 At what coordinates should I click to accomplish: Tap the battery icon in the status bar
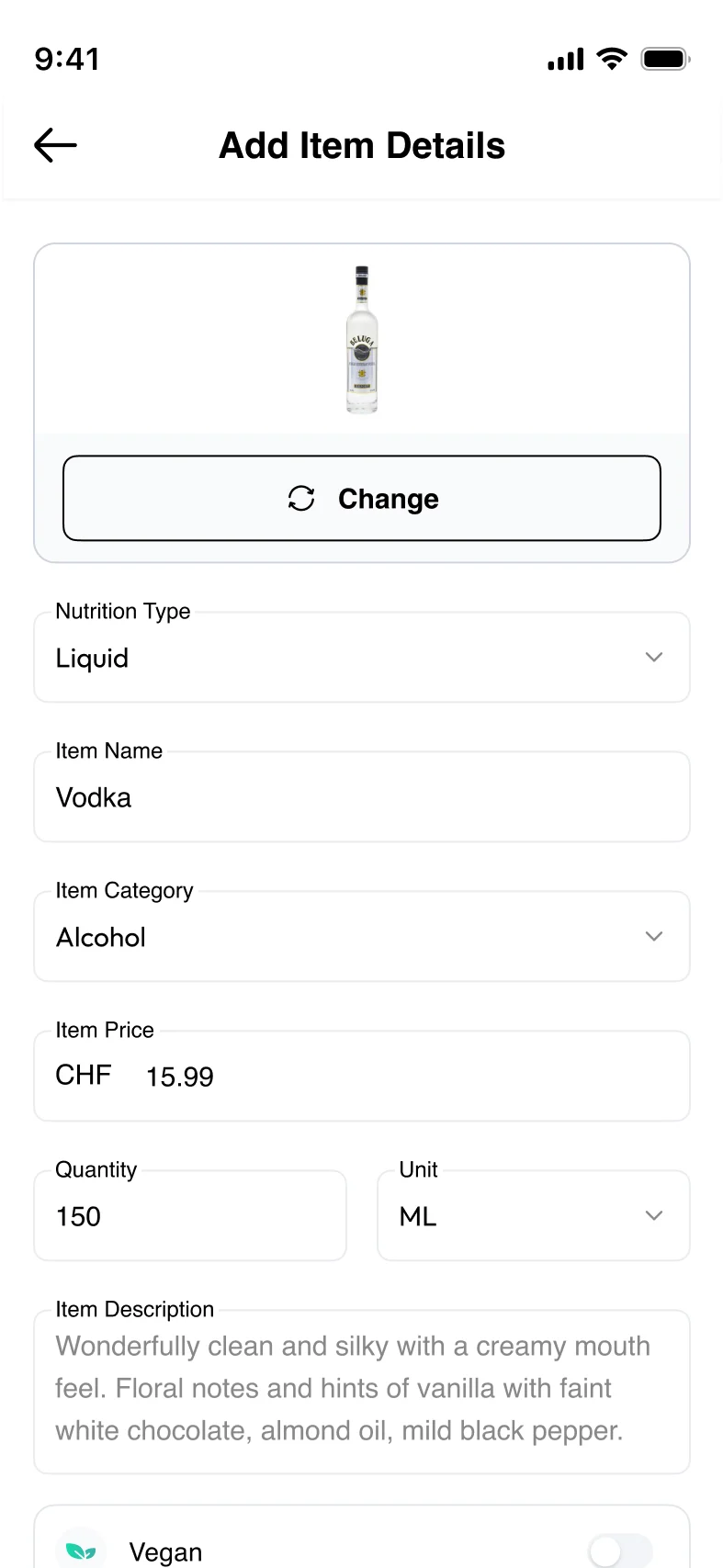(665, 59)
